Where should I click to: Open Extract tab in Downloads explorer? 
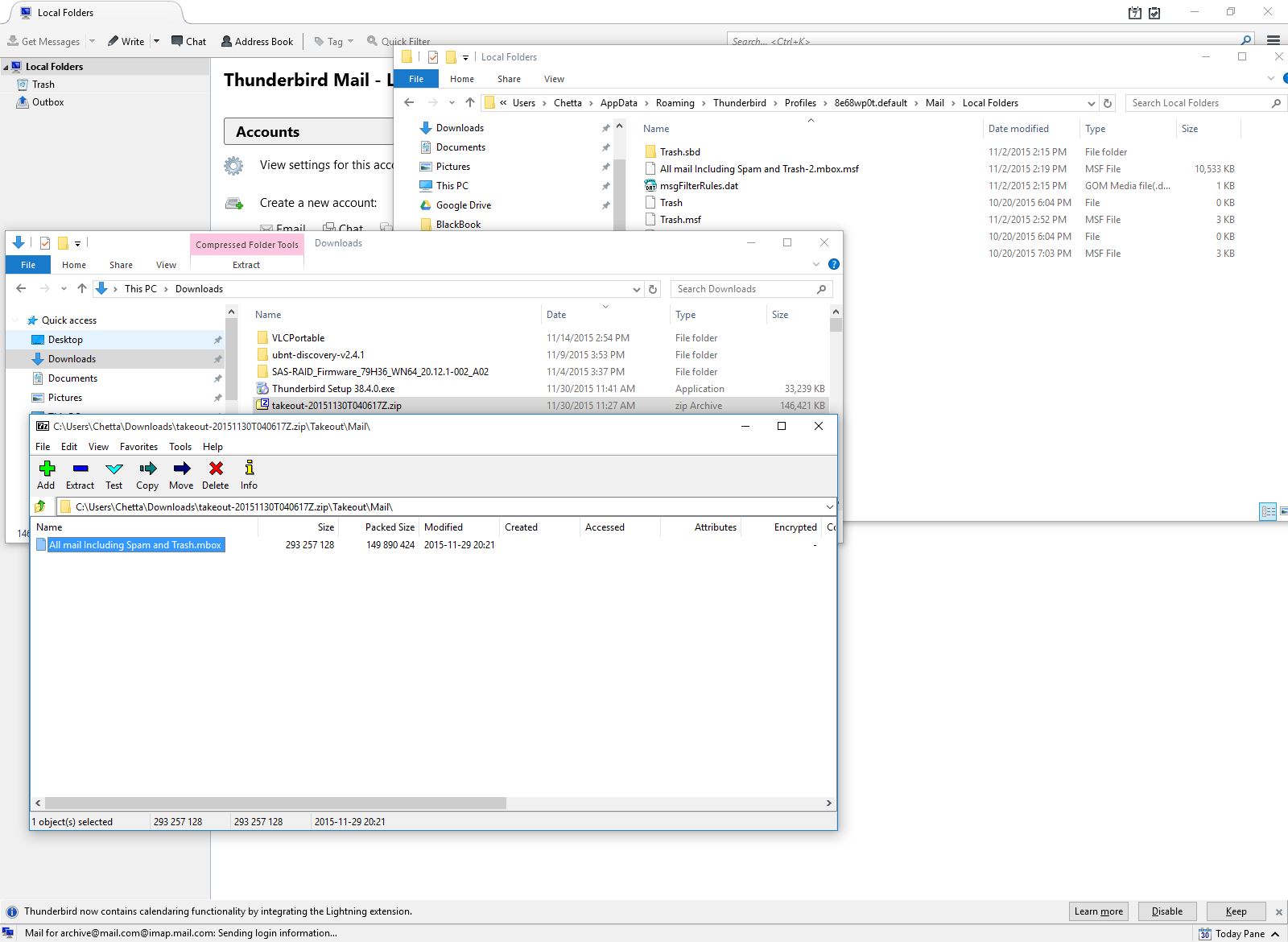point(246,265)
